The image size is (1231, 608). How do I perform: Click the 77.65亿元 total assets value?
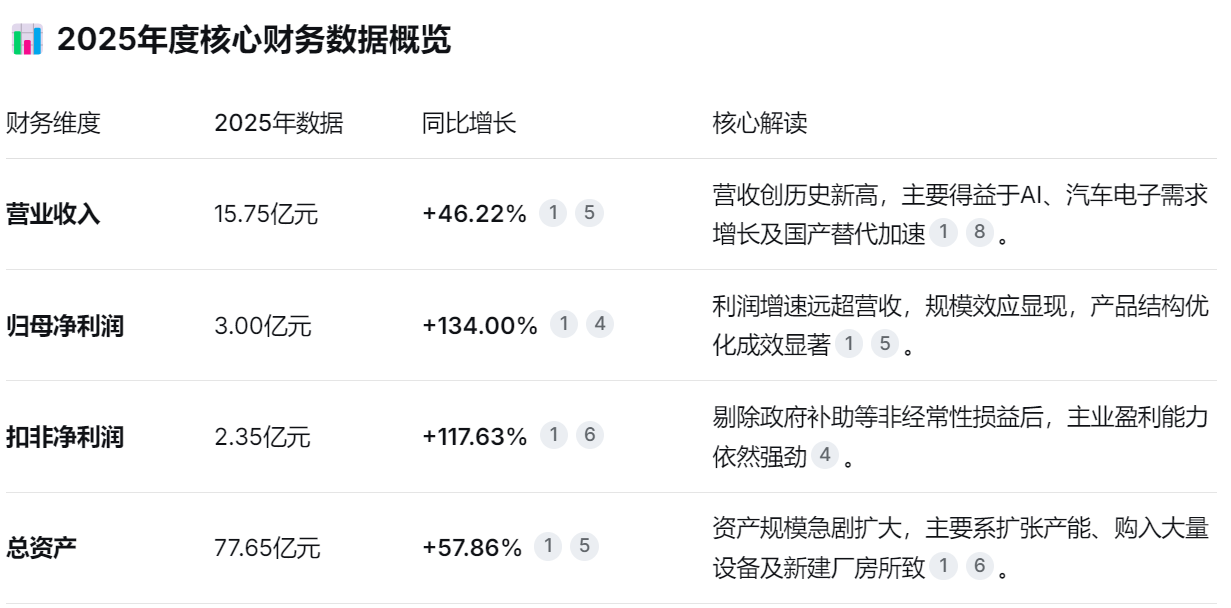(x=267, y=548)
